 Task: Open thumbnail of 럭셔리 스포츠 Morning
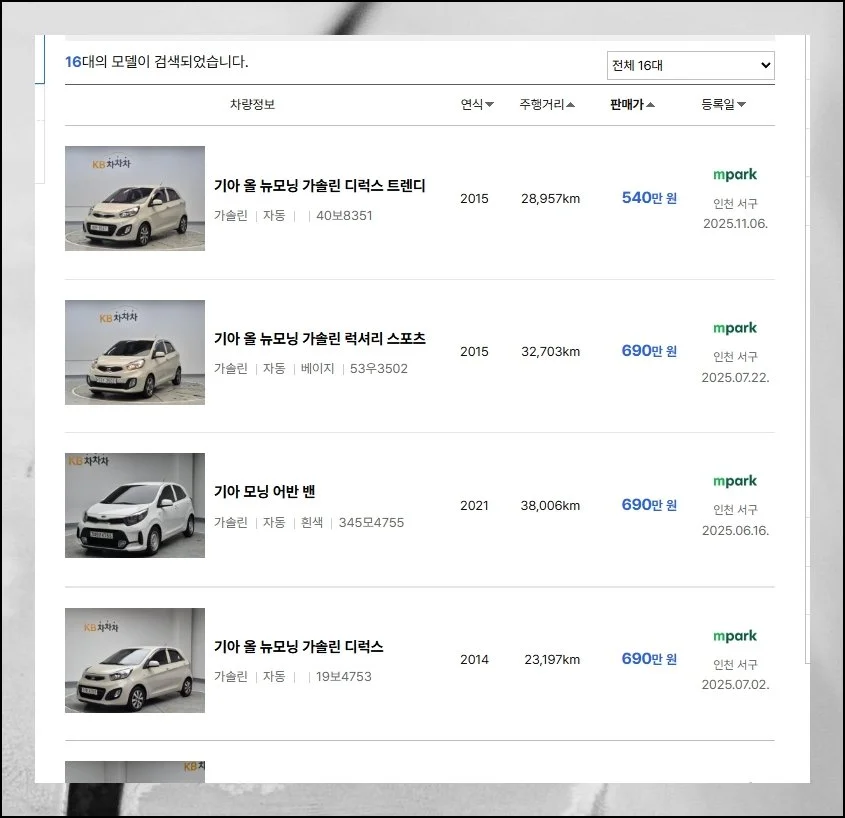(135, 352)
